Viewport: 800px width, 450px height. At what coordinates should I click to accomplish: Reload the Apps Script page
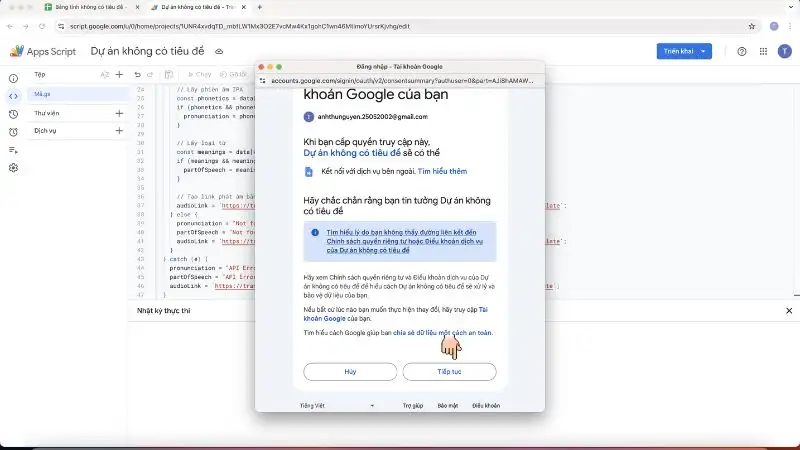click(42, 26)
